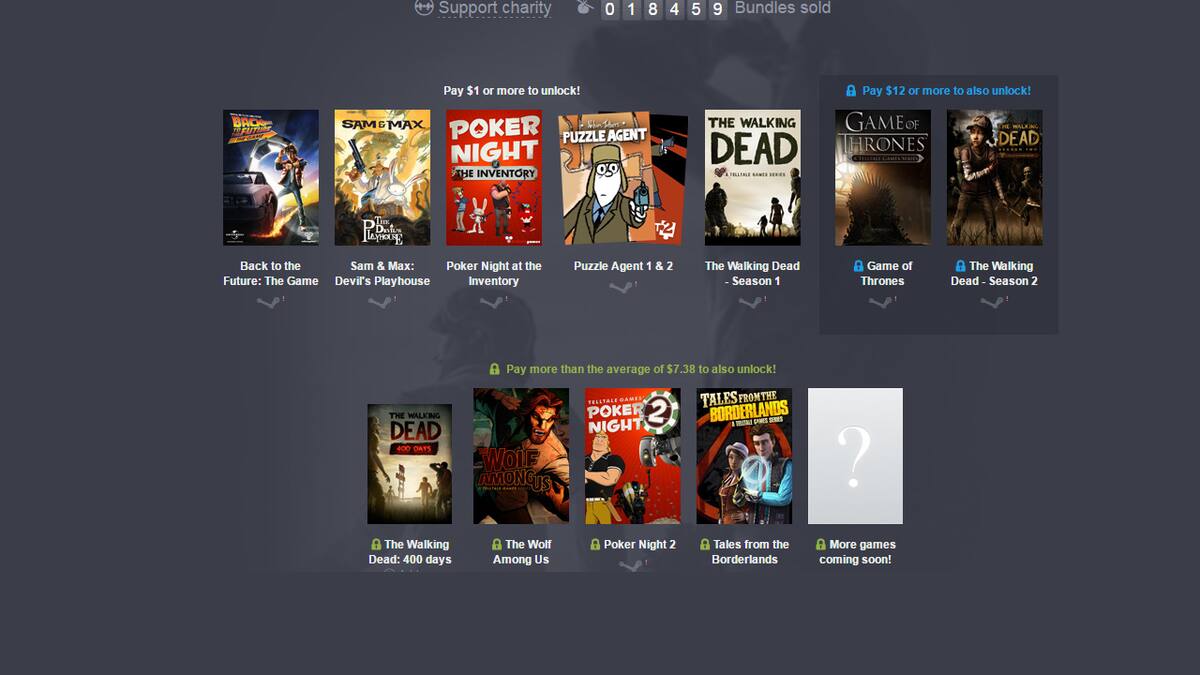Click Pay $12 or more to also unlock heading

coord(946,91)
